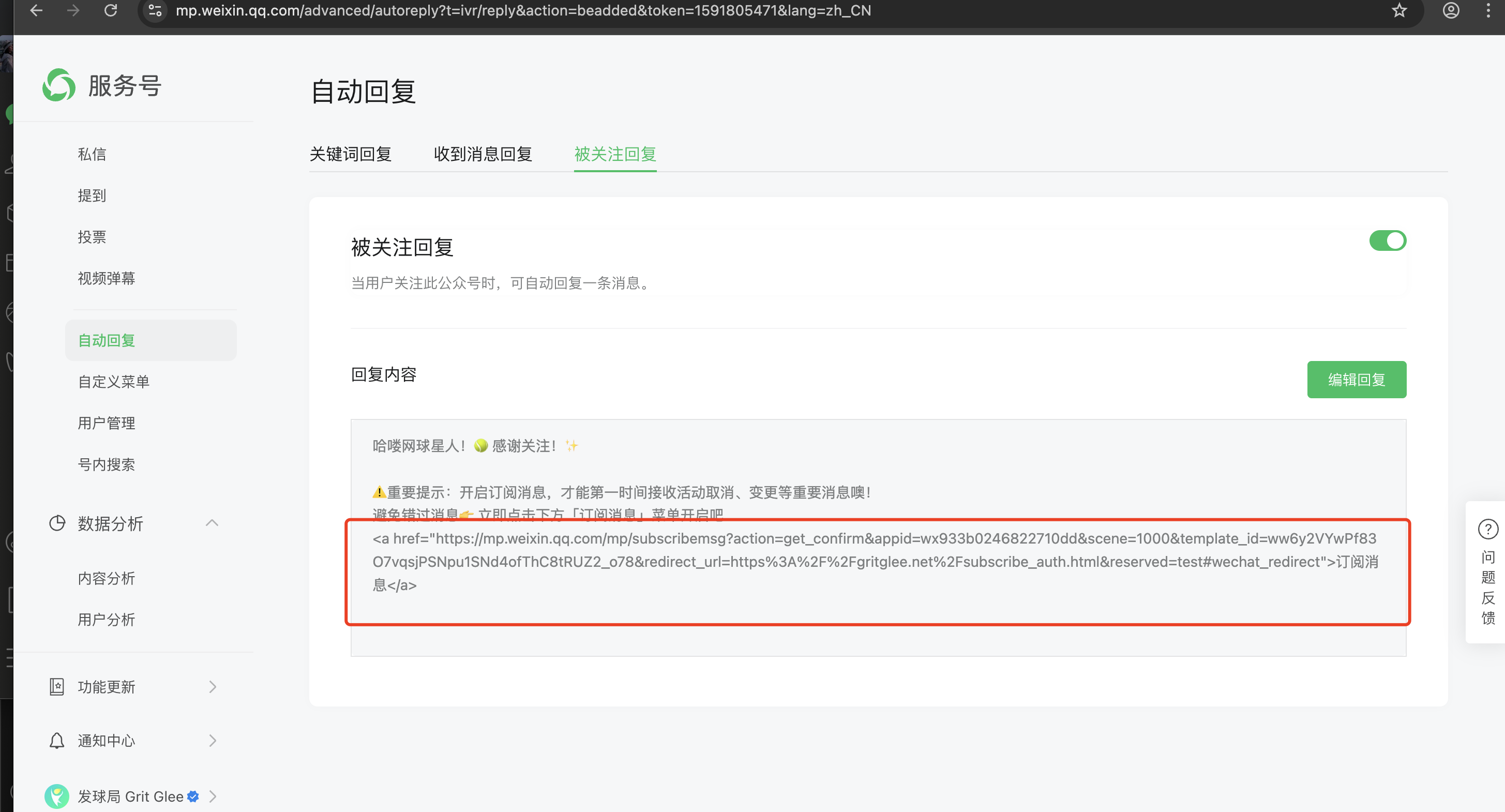The image size is (1505, 812).
Task: Reload the page with refresh icon
Action: (x=111, y=10)
